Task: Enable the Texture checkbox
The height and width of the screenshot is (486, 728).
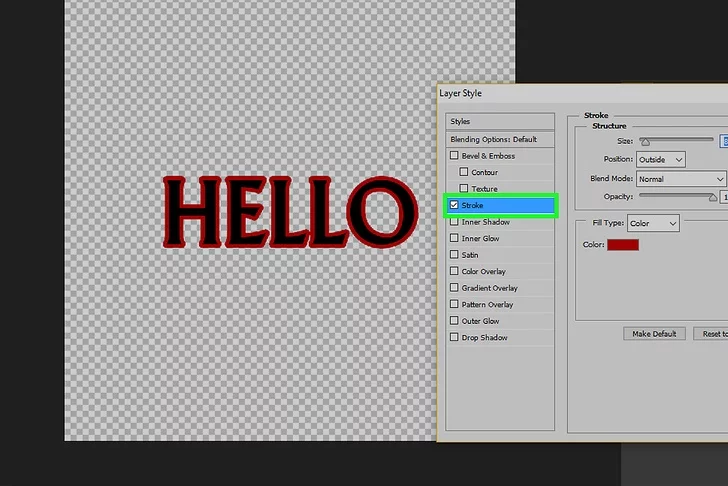Action: [464, 189]
